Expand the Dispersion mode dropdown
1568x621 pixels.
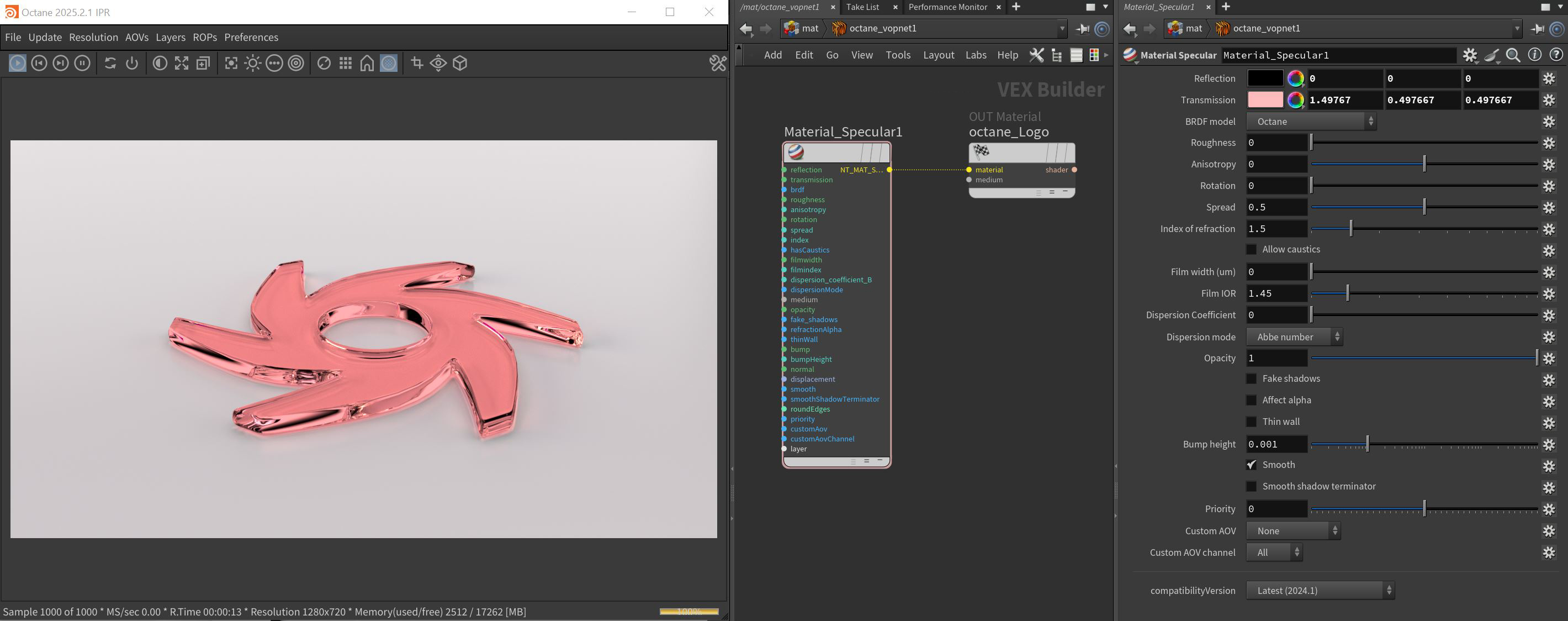(1294, 336)
